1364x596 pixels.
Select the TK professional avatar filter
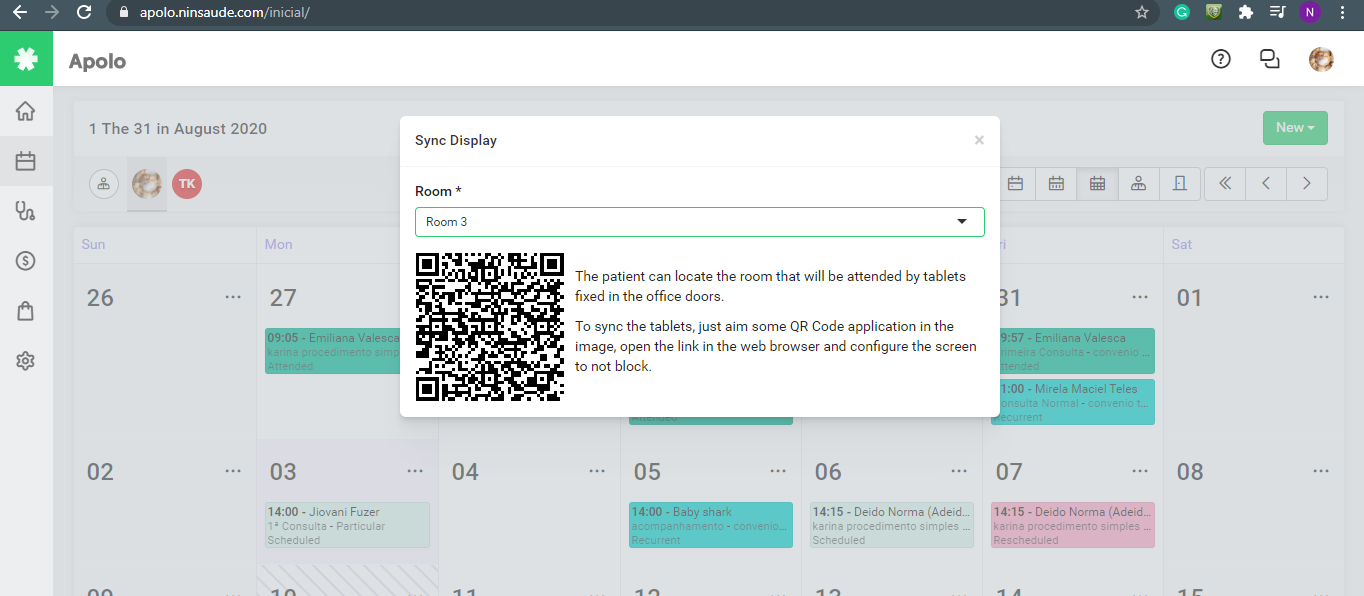tap(187, 184)
